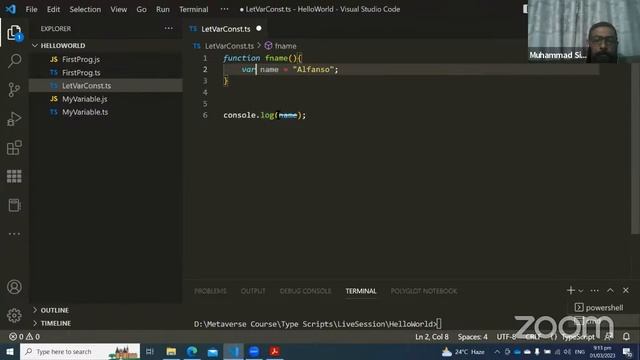Click the notebook icon in activity bar
640x360 pixels.
(x=14, y=205)
